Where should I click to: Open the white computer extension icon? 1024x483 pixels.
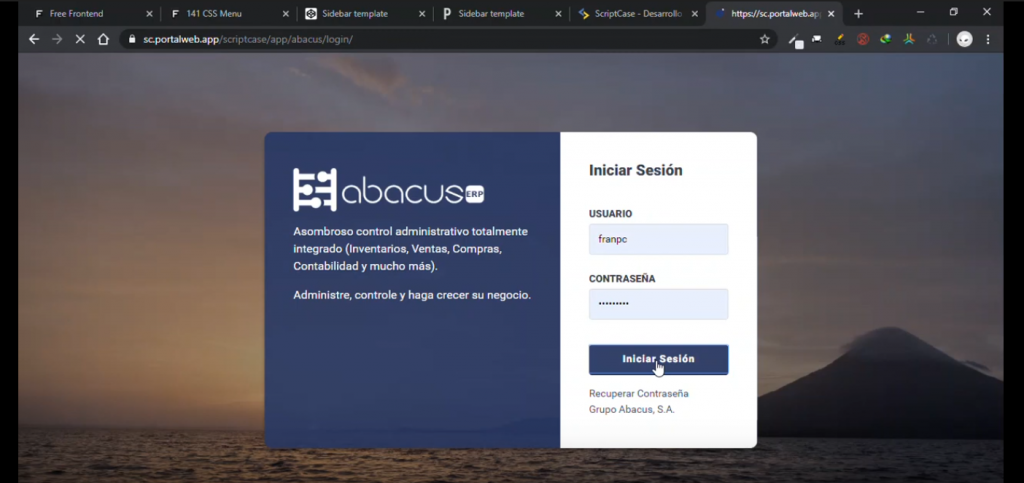coord(817,39)
